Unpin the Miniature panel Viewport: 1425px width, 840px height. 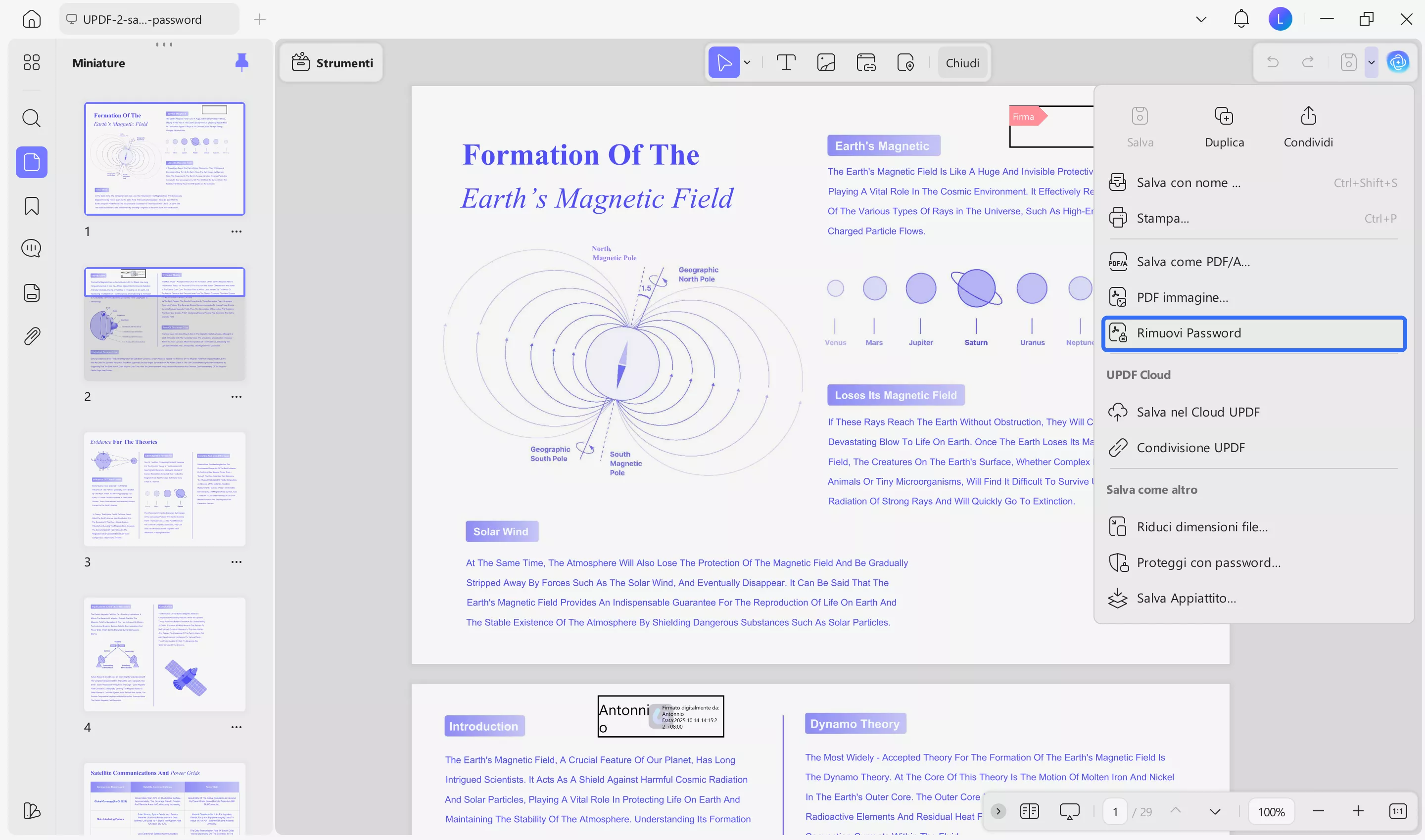242,62
